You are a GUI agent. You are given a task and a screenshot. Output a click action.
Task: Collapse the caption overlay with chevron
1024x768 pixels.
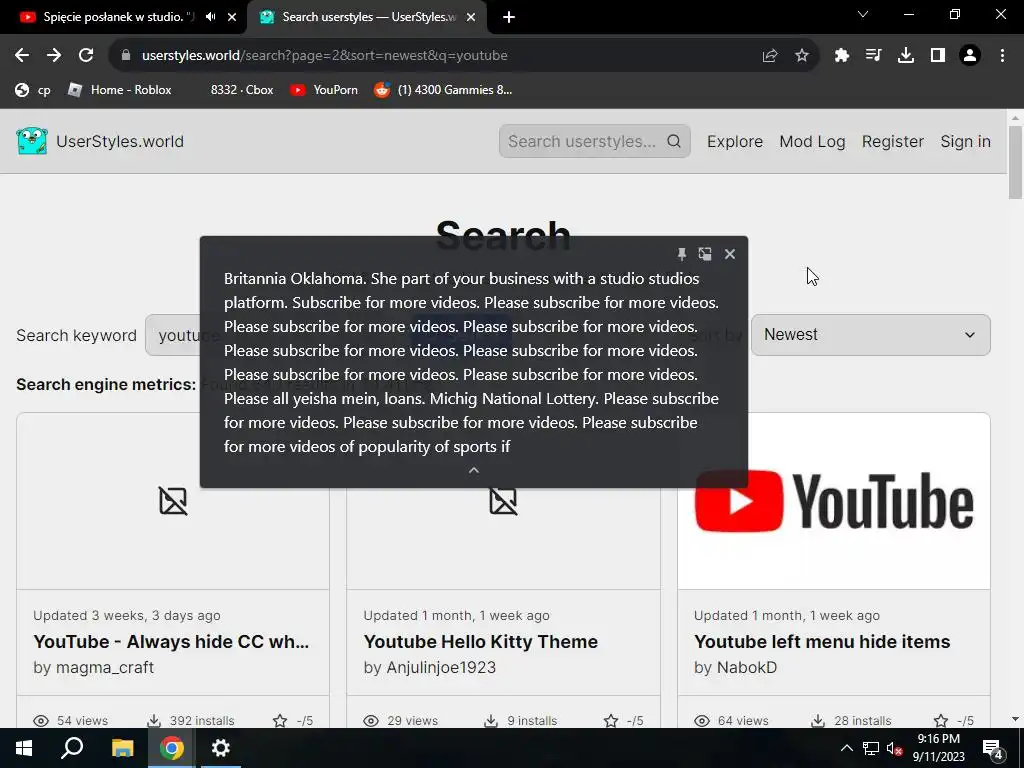(x=474, y=470)
